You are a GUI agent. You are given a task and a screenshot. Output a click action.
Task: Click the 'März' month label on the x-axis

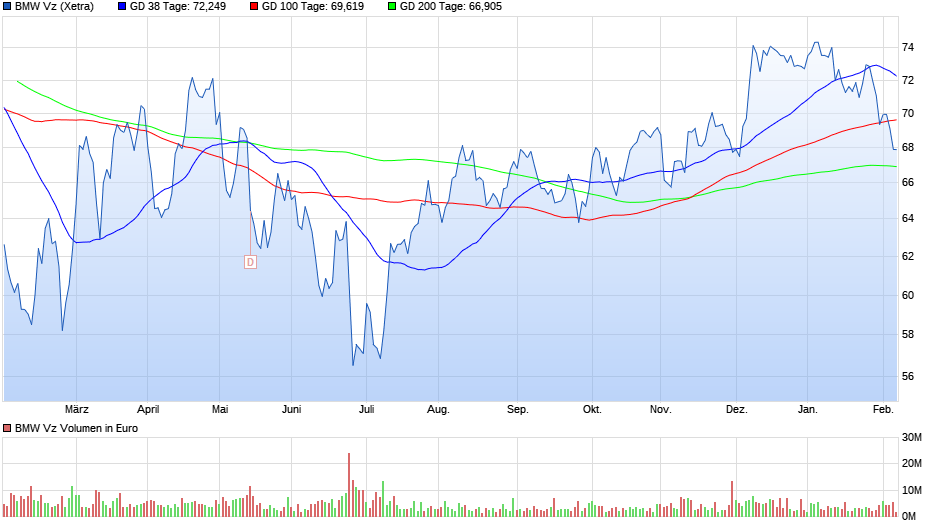coord(77,409)
